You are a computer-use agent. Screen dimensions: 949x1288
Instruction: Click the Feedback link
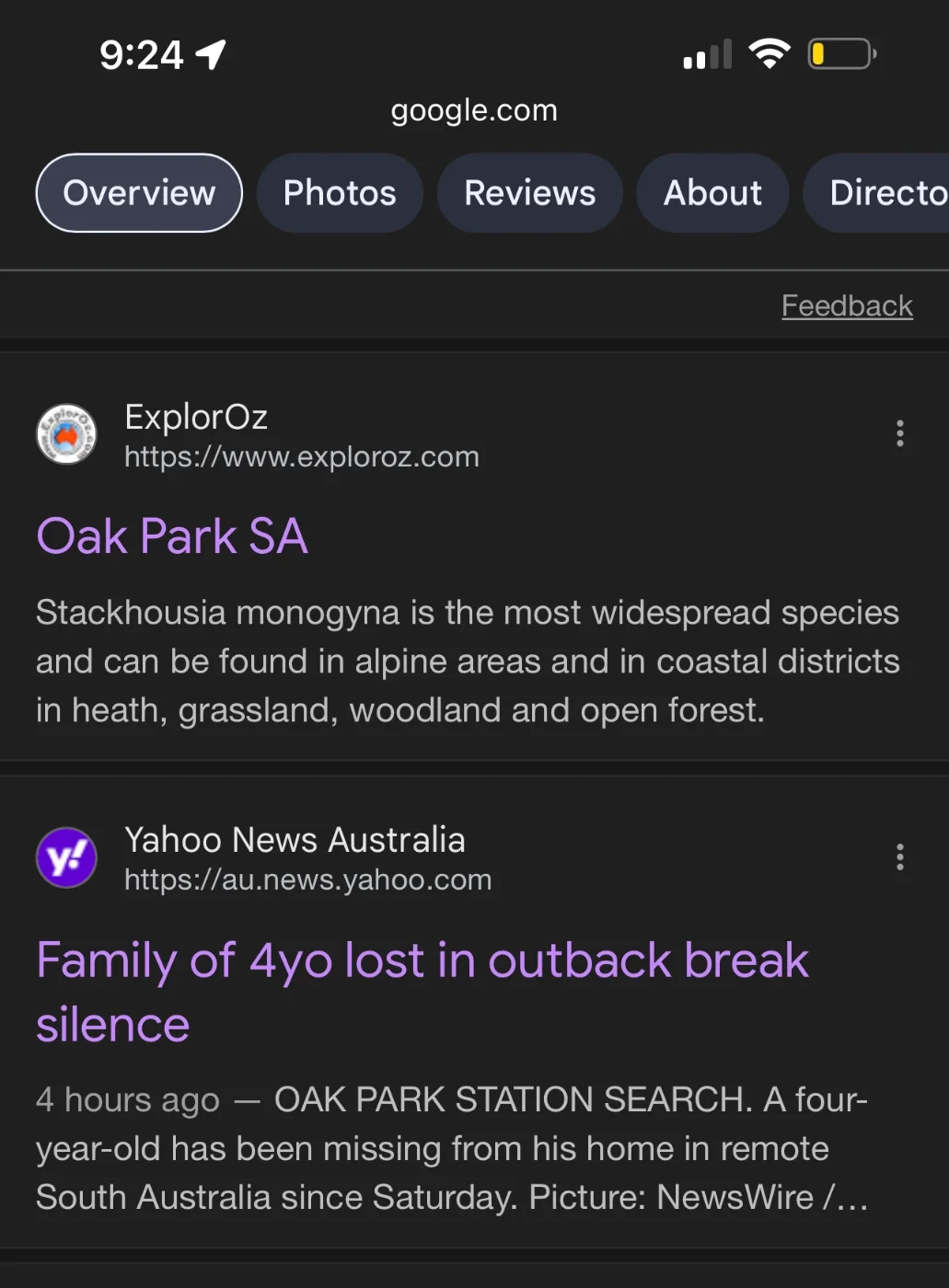coord(847,305)
